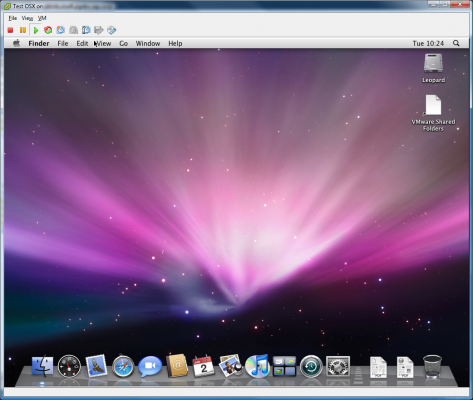Open the Trash in the Dock

[x=432, y=366]
